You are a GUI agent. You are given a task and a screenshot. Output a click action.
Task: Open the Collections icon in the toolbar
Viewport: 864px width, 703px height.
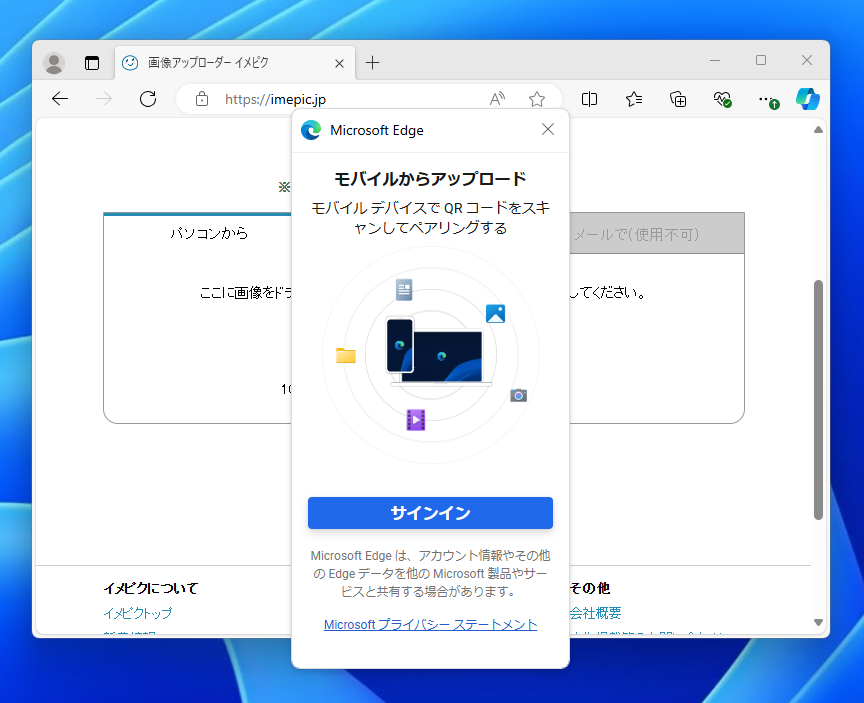(x=678, y=99)
